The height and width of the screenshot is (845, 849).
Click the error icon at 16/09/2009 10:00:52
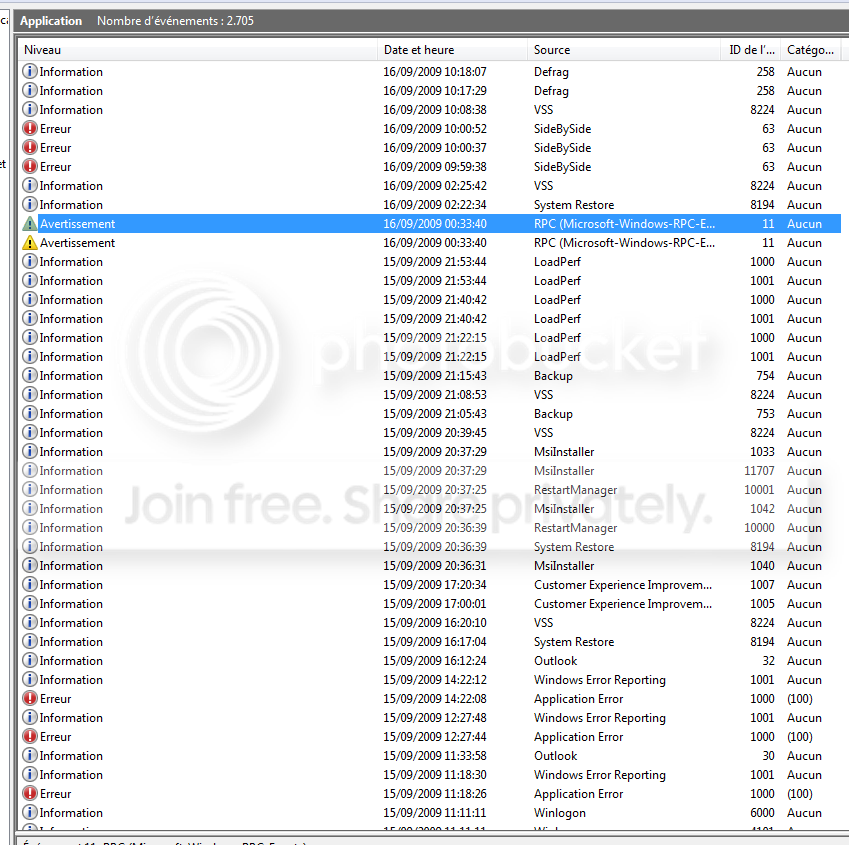click(30, 128)
